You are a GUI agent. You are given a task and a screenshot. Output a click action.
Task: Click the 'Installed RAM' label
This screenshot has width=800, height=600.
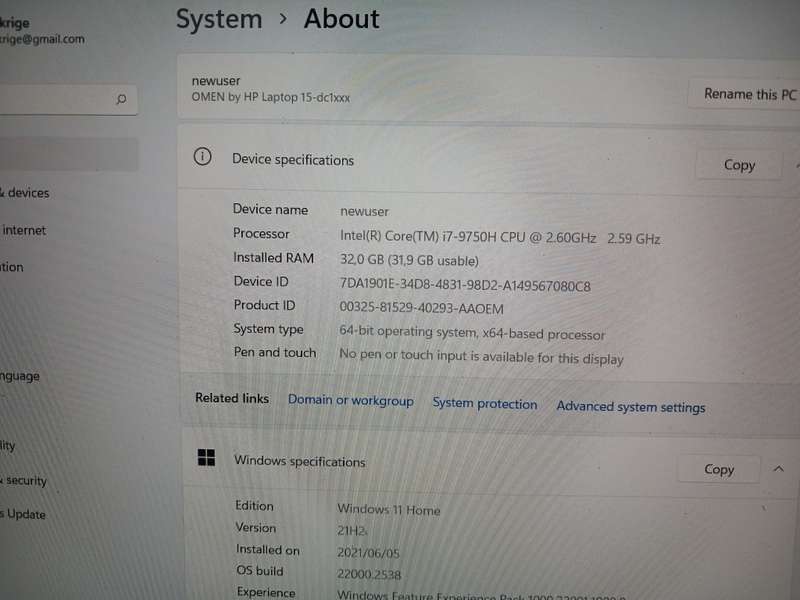point(273,258)
